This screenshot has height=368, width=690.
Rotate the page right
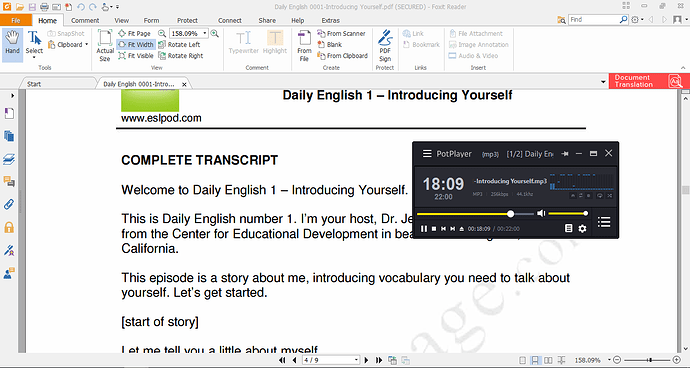click(x=180, y=56)
